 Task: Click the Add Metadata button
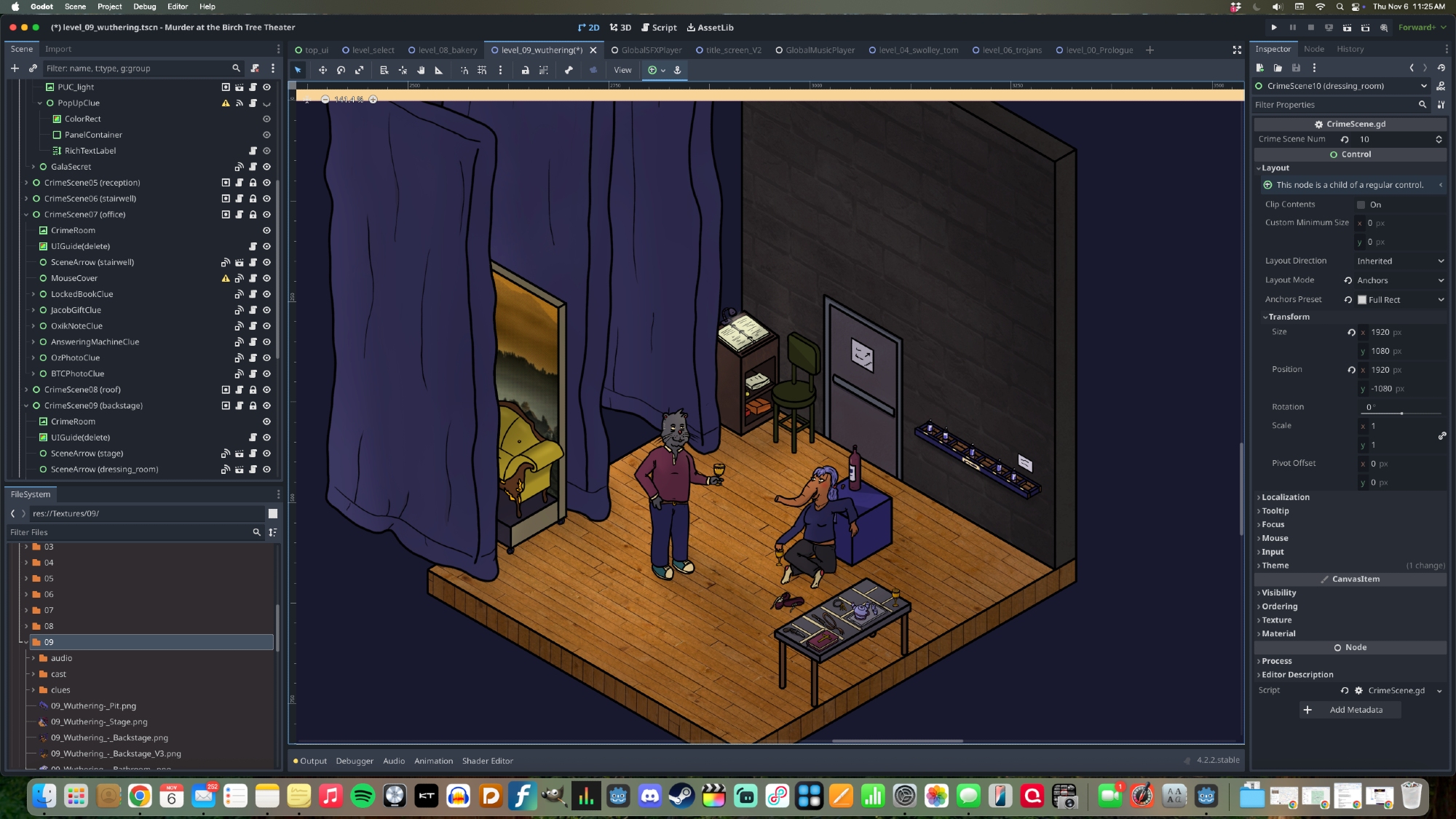[x=1350, y=710]
